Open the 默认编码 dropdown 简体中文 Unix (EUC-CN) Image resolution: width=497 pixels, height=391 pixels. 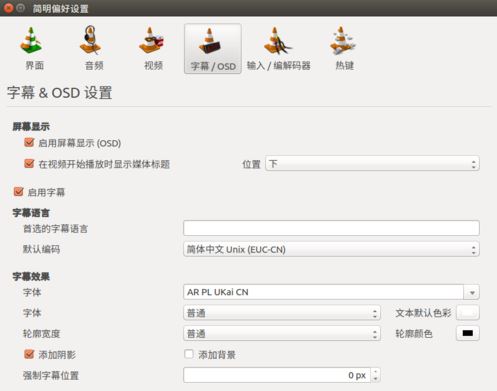[331, 249]
